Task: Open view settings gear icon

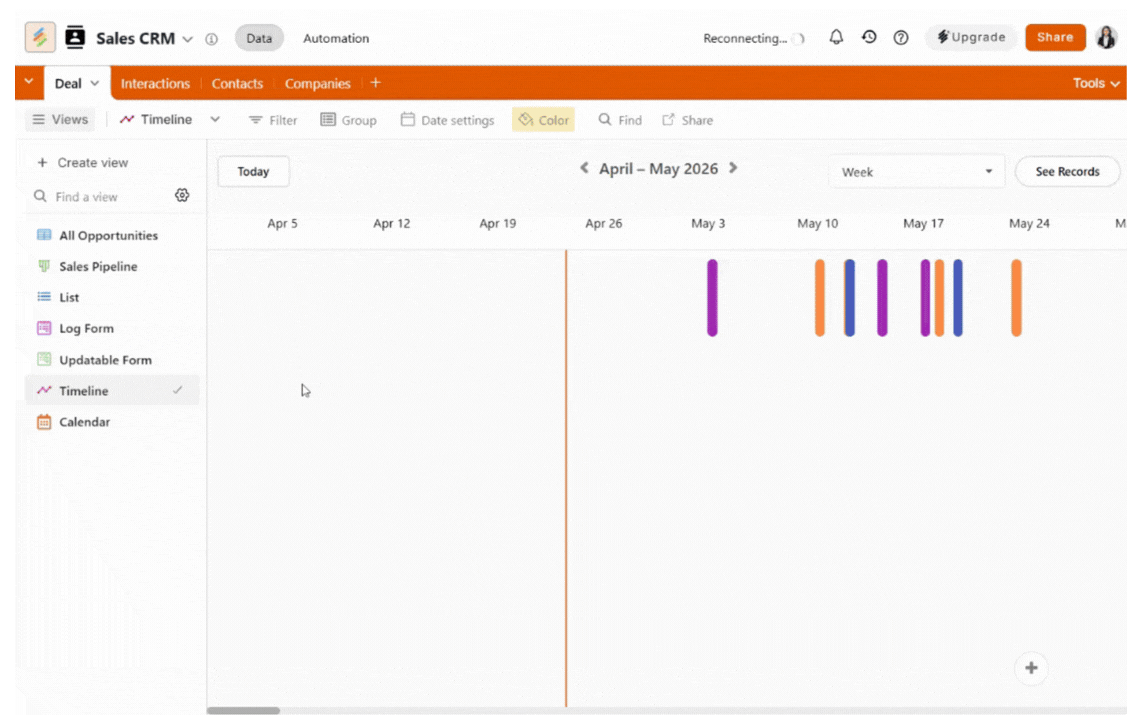Action: (x=182, y=196)
